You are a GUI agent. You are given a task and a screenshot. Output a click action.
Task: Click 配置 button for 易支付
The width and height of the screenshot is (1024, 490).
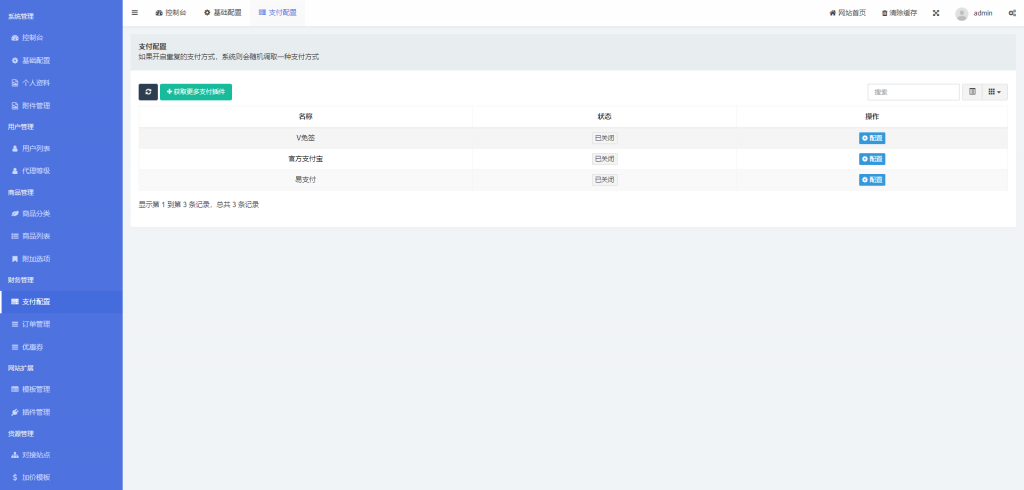pyautogui.click(x=872, y=180)
